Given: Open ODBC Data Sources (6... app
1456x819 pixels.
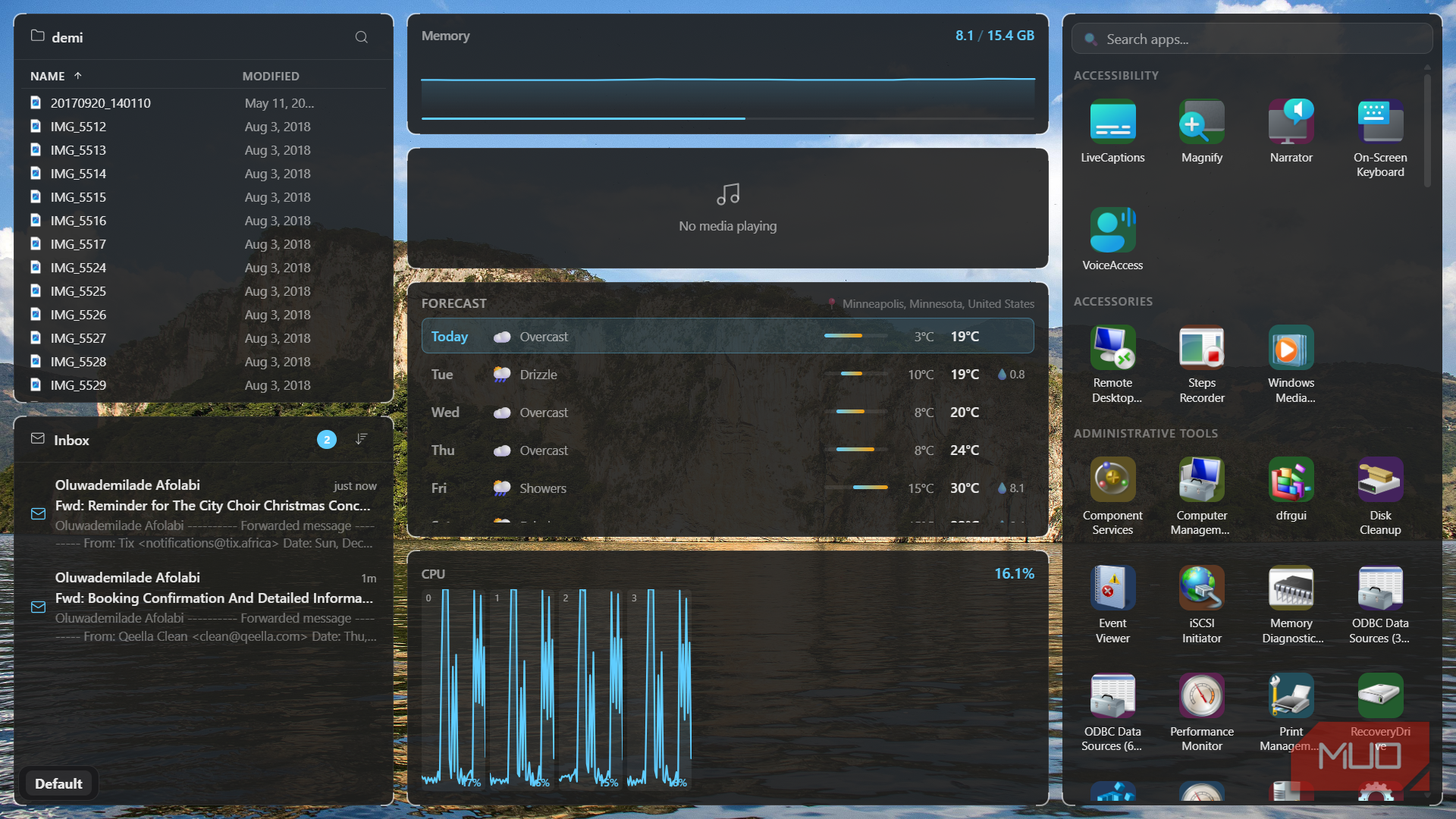Looking at the screenshot, I should pos(1112,713).
